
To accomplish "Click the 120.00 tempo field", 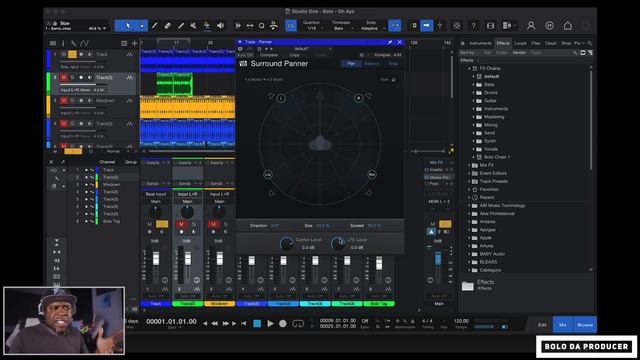I will click(x=461, y=321).
